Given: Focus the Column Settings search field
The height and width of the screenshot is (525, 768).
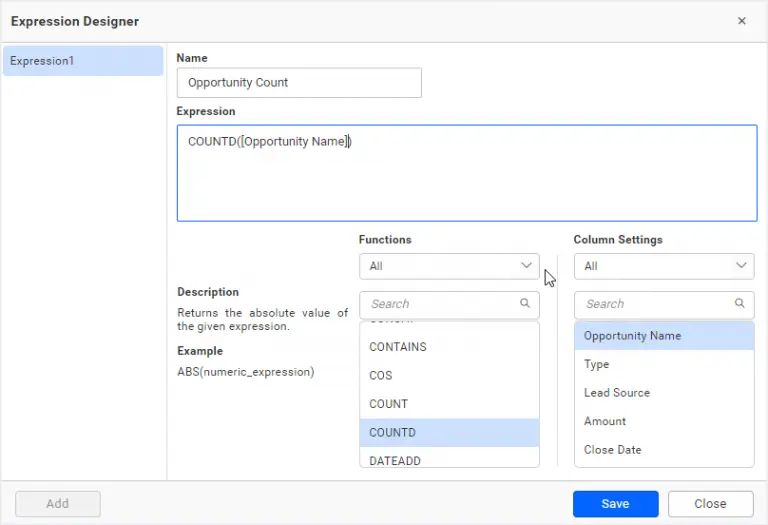Looking at the screenshot, I should click(655, 304).
